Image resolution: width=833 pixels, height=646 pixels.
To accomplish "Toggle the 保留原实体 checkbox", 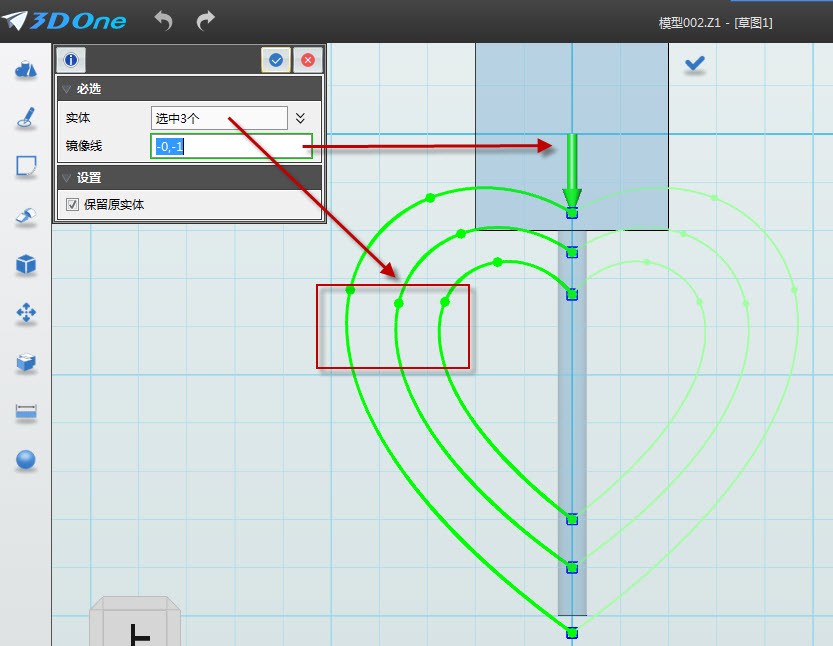I will [x=72, y=204].
